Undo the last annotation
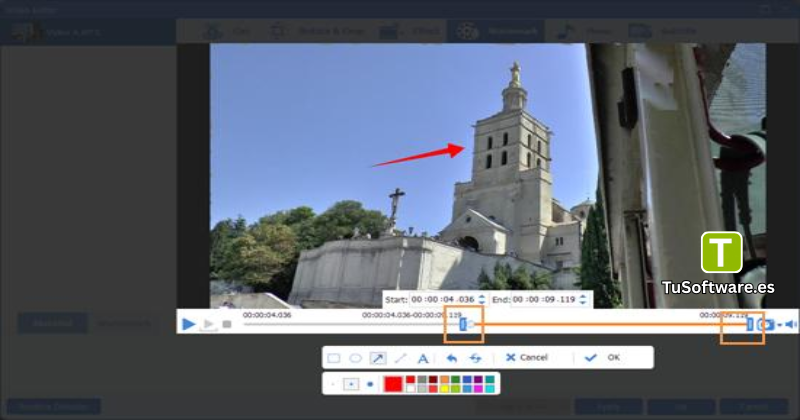Image resolution: width=800 pixels, height=420 pixels. click(452, 358)
